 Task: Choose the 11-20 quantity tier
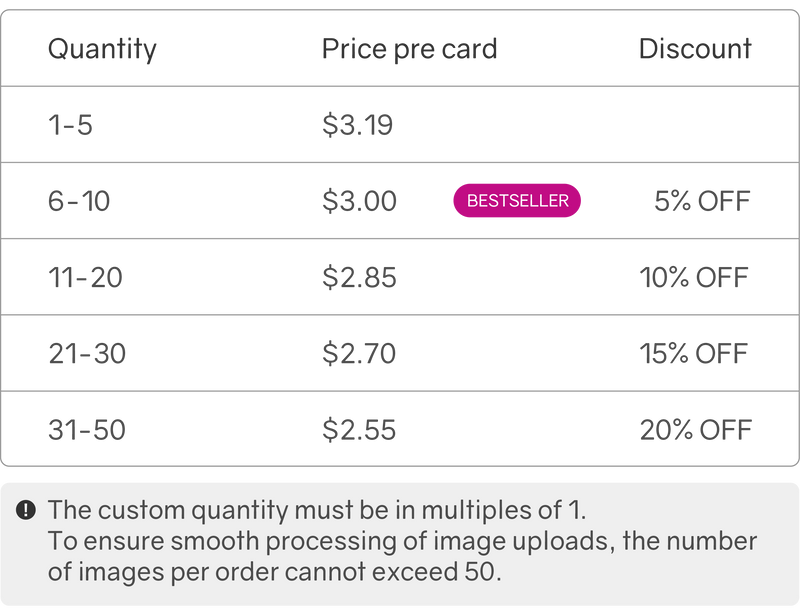point(85,277)
